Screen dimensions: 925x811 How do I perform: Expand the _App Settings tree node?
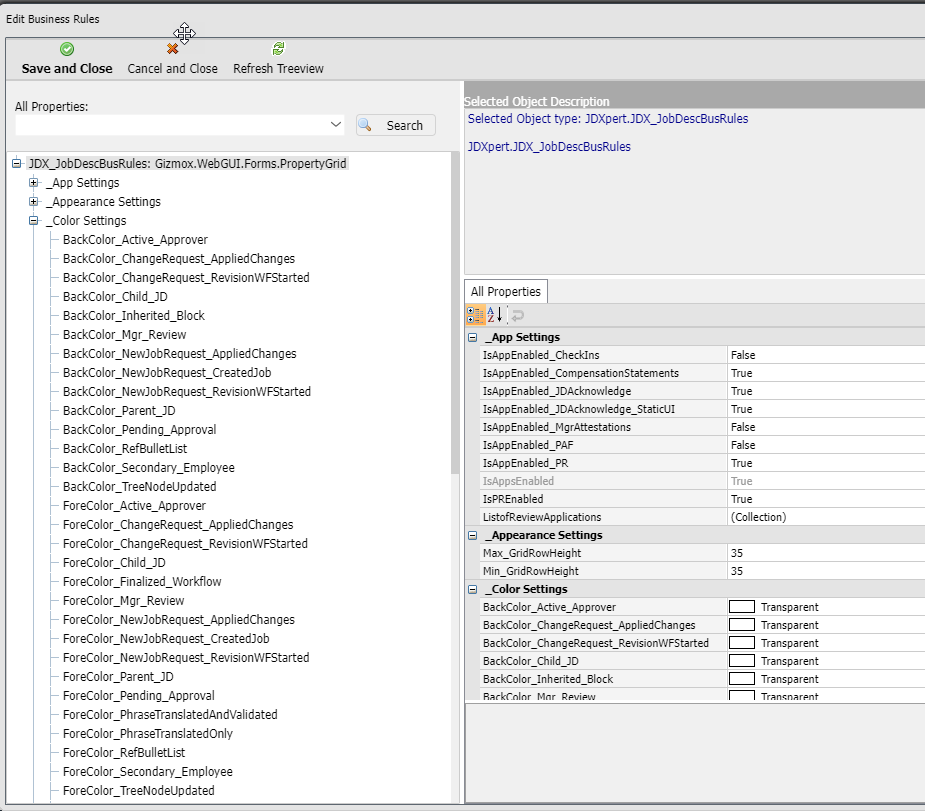(34, 183)
